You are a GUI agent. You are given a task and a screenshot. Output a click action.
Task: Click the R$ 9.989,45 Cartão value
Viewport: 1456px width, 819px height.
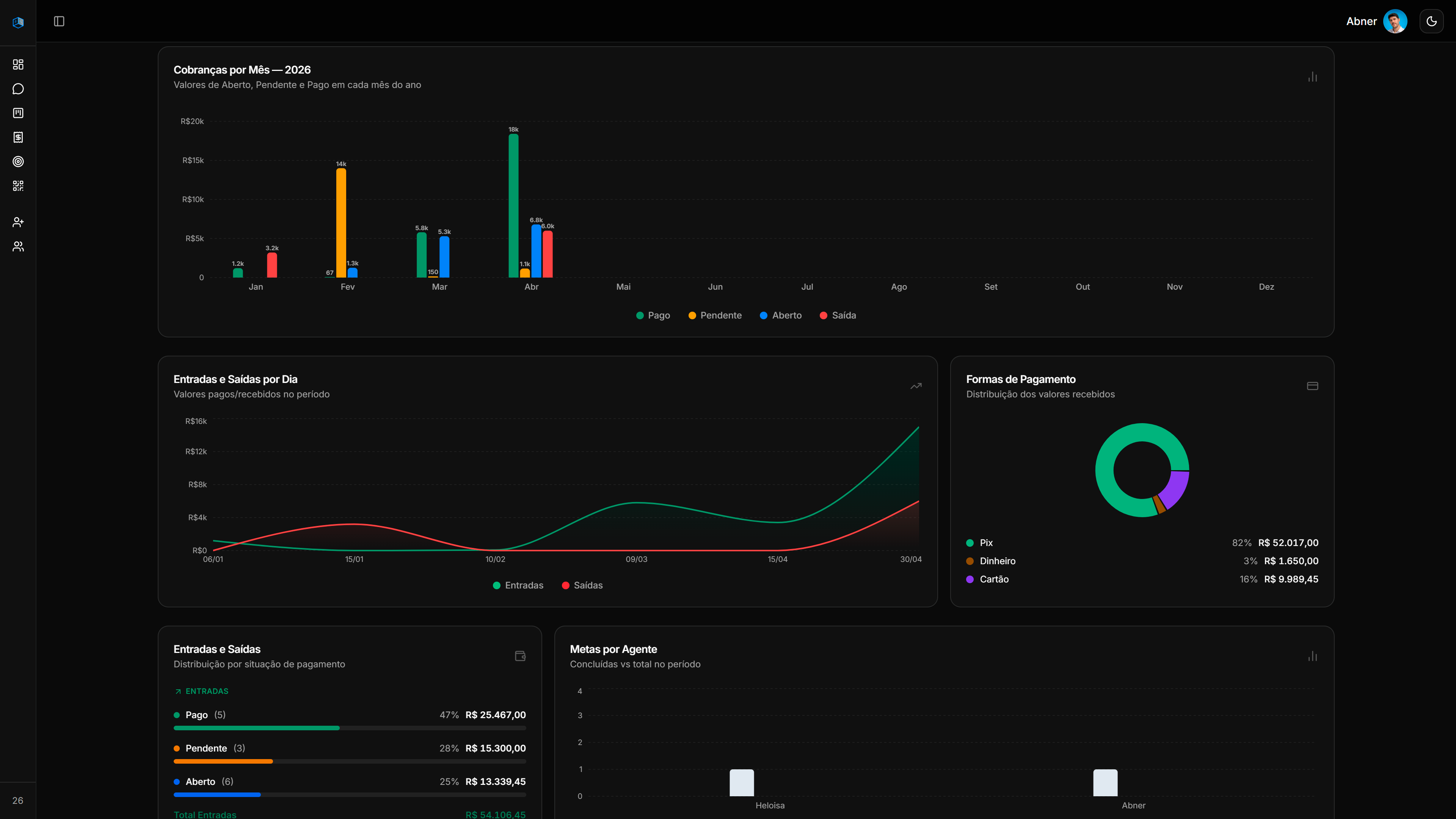pos(1291,579)
